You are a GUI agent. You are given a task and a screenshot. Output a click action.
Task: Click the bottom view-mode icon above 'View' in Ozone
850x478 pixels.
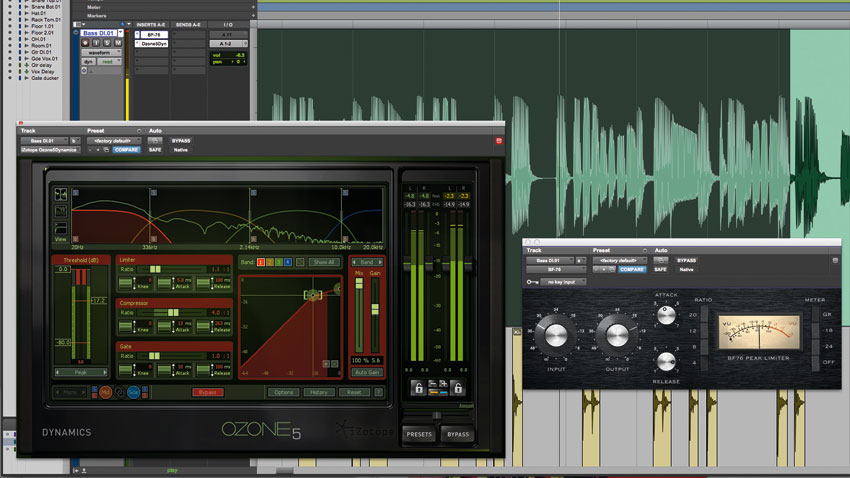click(x=61, y=228)
